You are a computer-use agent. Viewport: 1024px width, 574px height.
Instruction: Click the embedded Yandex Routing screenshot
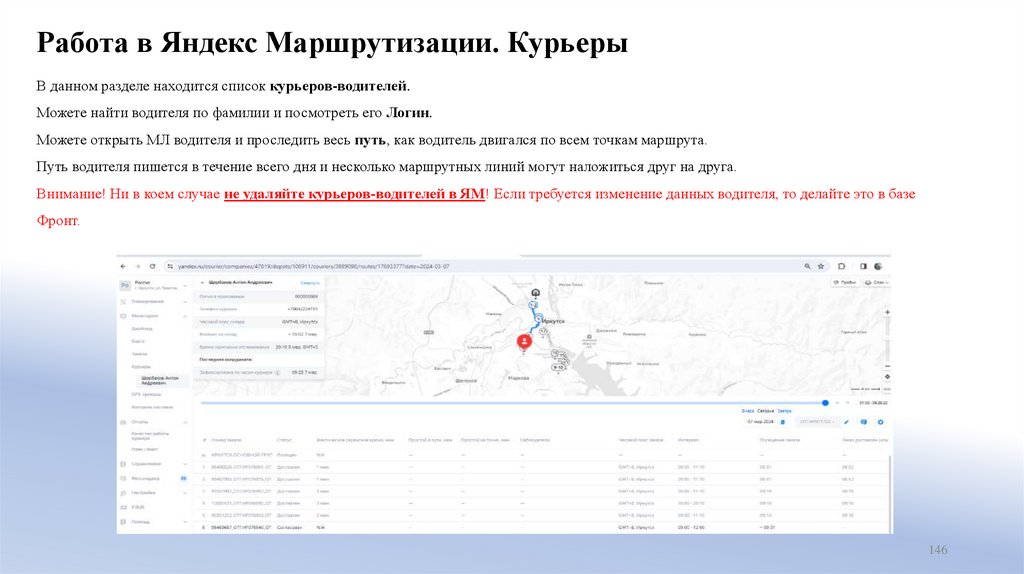coord(504,394)
